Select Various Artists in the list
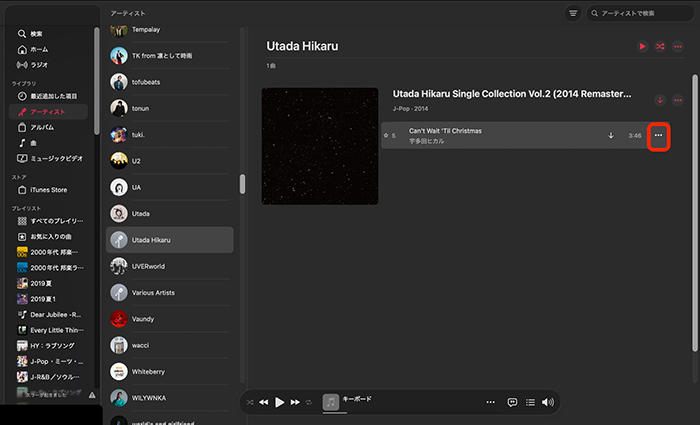 coord(170,293)
